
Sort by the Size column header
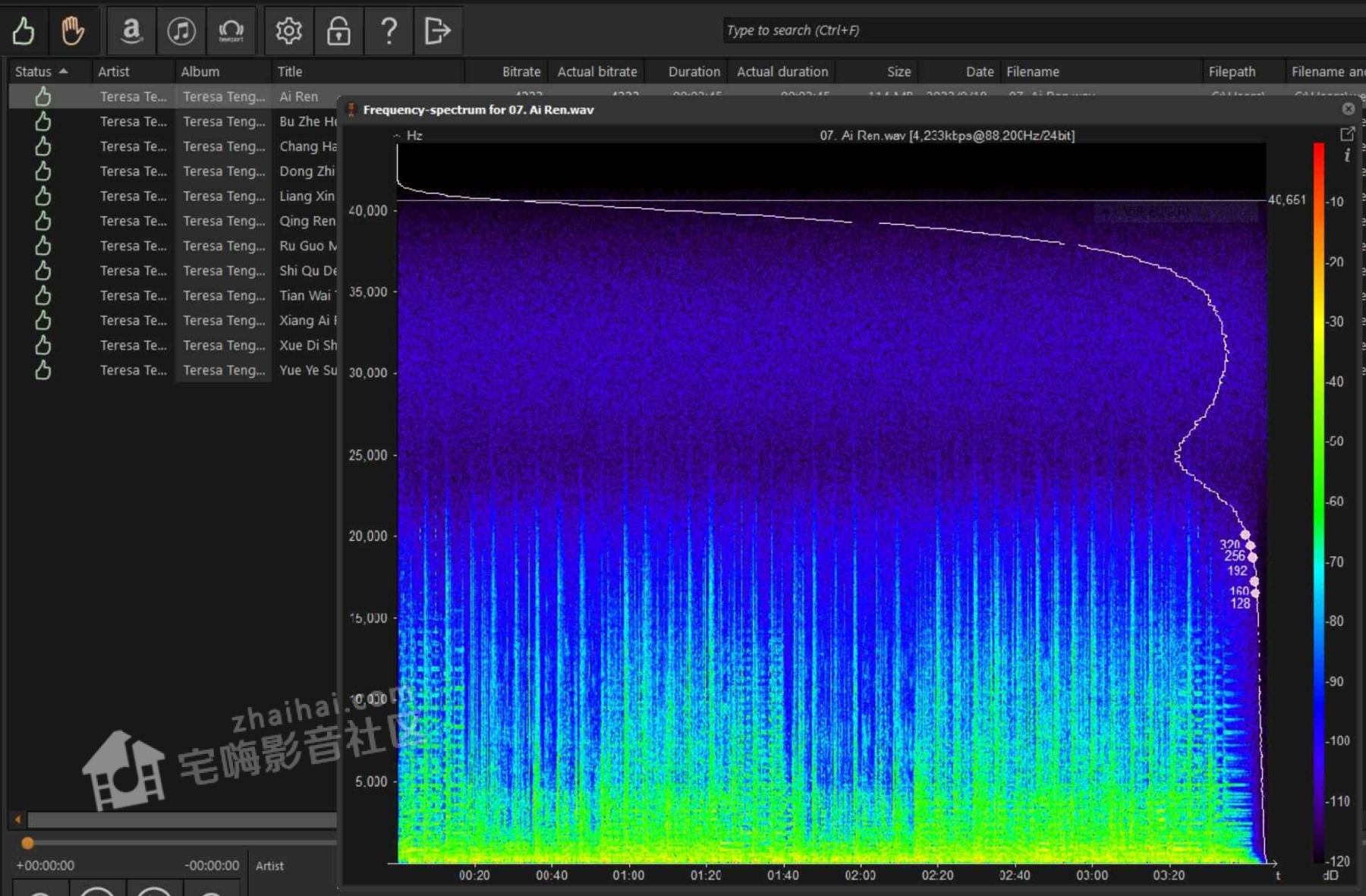(878, 71)
